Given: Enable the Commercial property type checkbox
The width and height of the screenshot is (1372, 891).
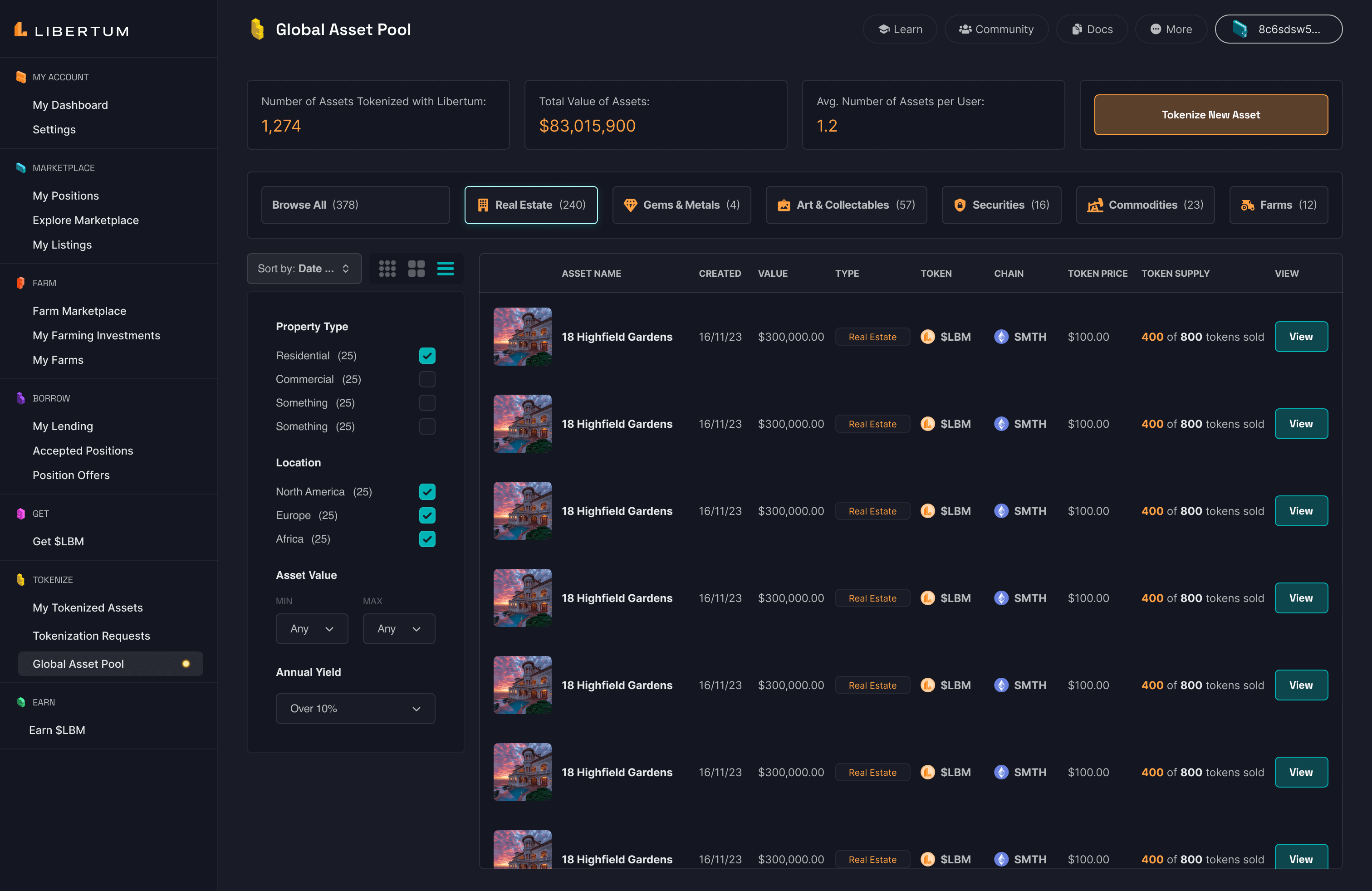Looking at the screenshot, I should [x=427, y=379].
